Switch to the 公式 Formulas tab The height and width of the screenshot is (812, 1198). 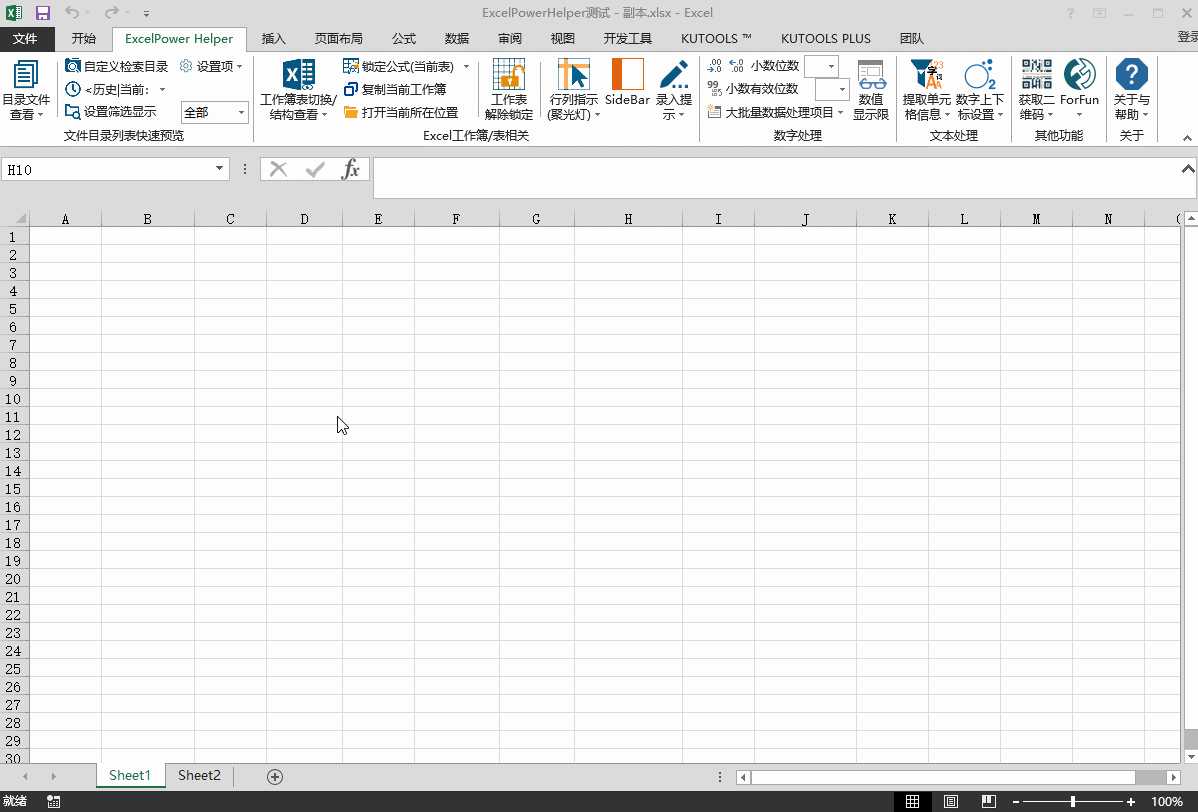[403, 38]
